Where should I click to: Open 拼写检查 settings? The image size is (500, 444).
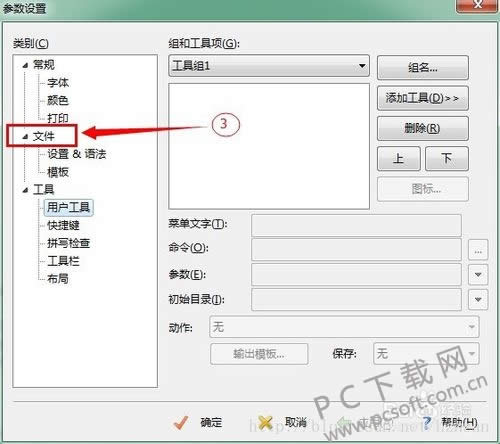(69, 243)
